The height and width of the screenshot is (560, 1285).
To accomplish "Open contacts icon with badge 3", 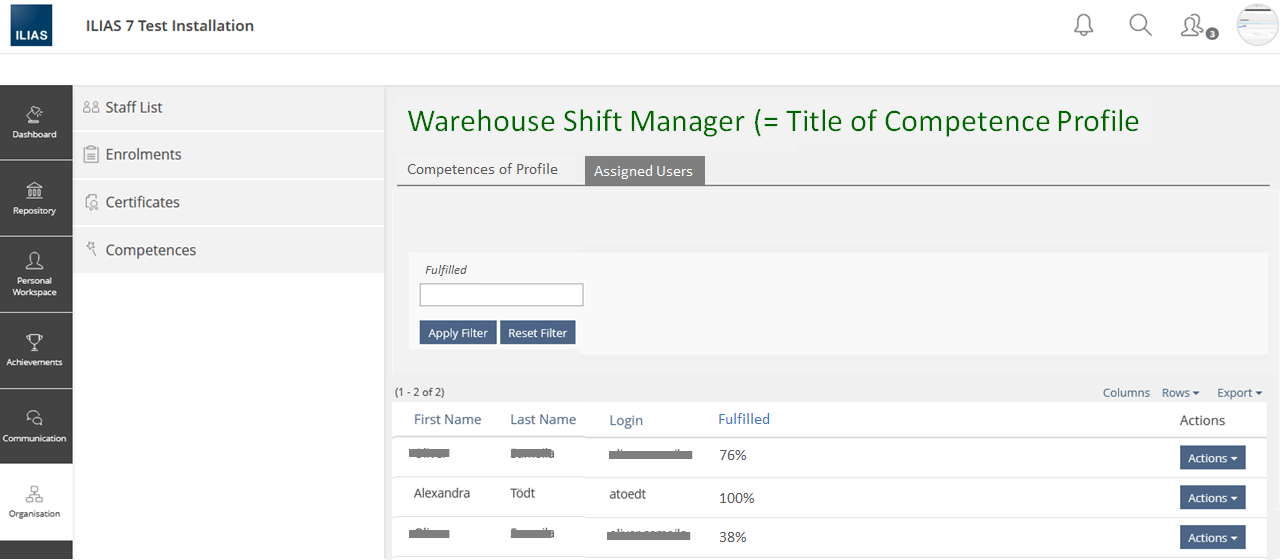I will [1194, 27].
